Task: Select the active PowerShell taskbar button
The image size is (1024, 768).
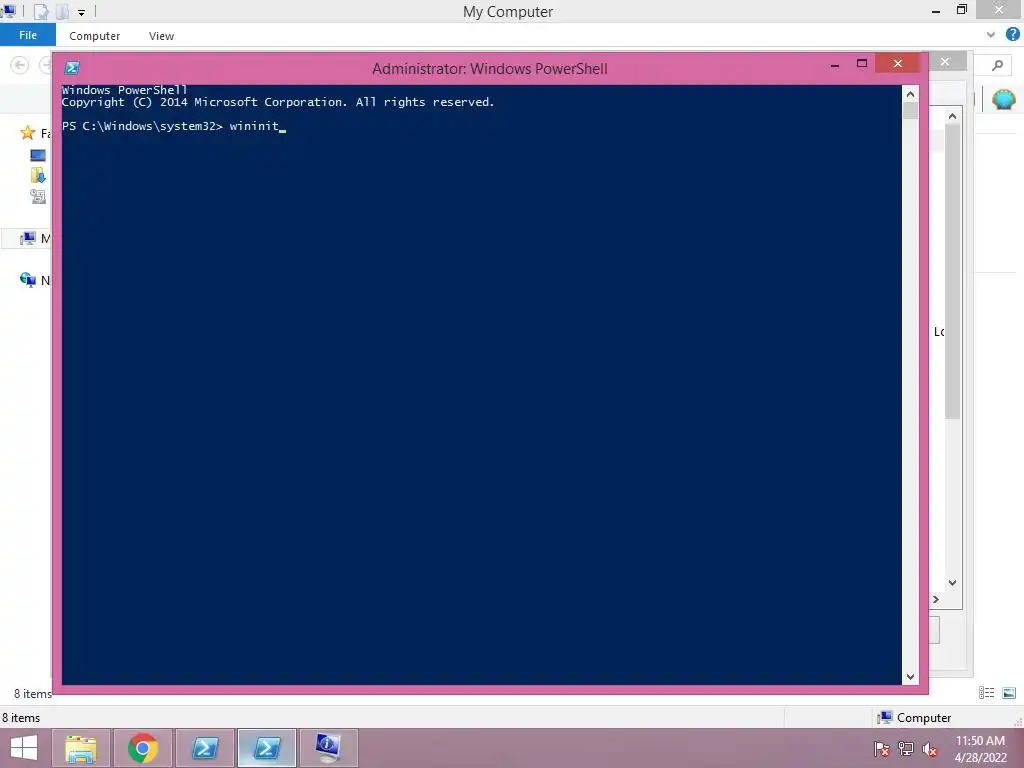Action: tap(266, 748)
